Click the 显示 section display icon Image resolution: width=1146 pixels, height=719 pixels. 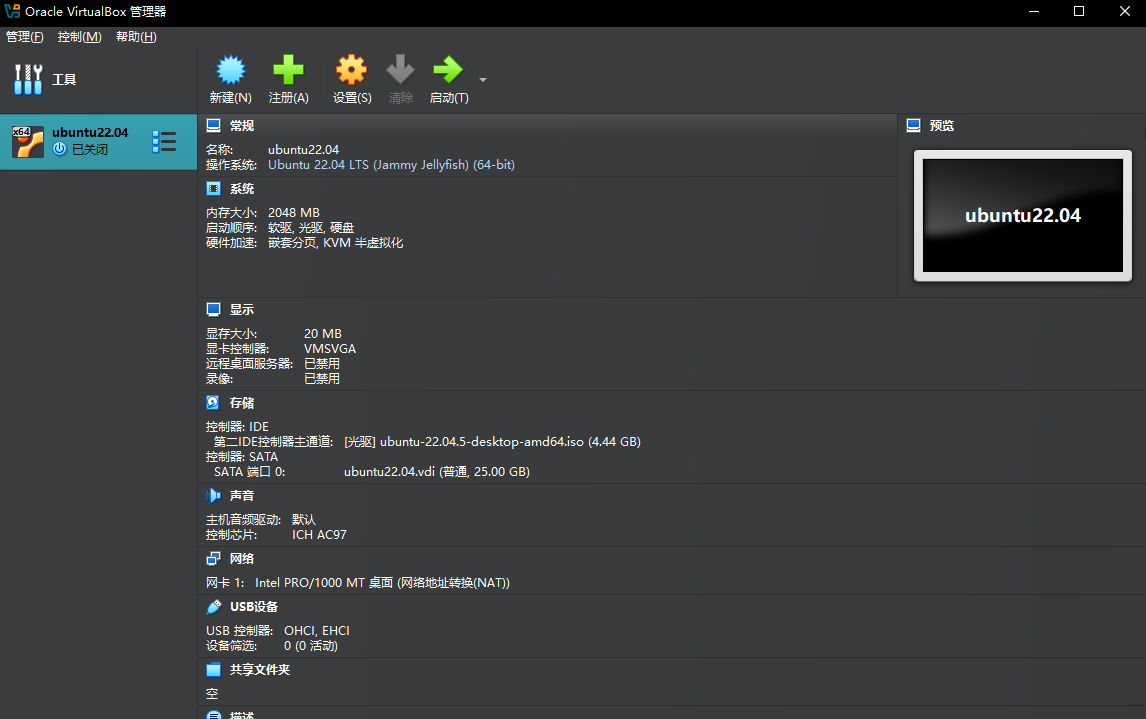coord(213,310)
